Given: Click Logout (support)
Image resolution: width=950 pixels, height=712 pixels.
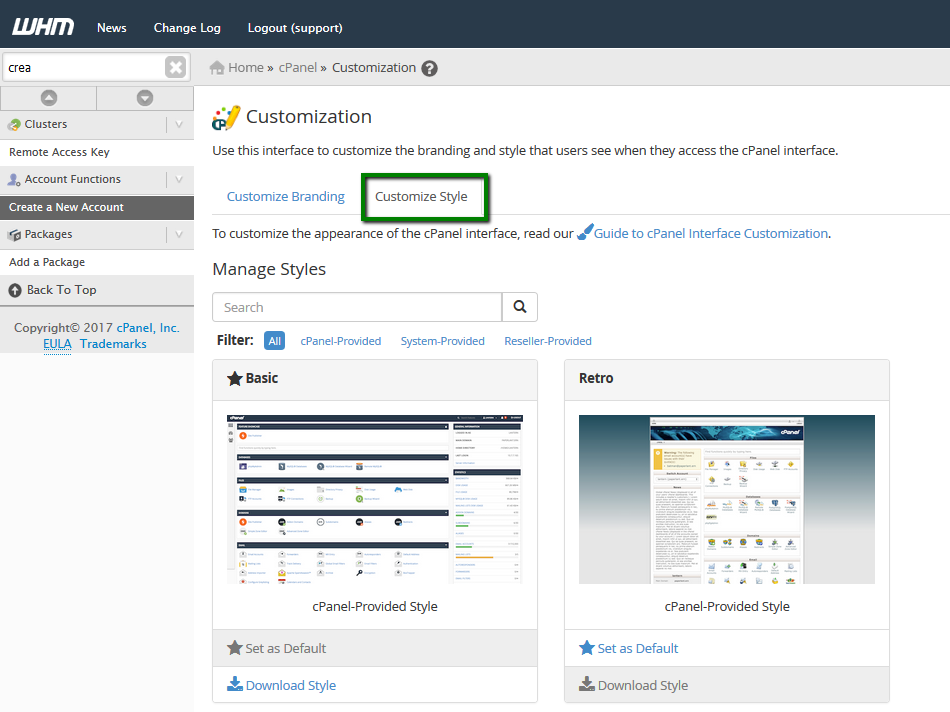Looking at the screenshot, I should [295, 28].
